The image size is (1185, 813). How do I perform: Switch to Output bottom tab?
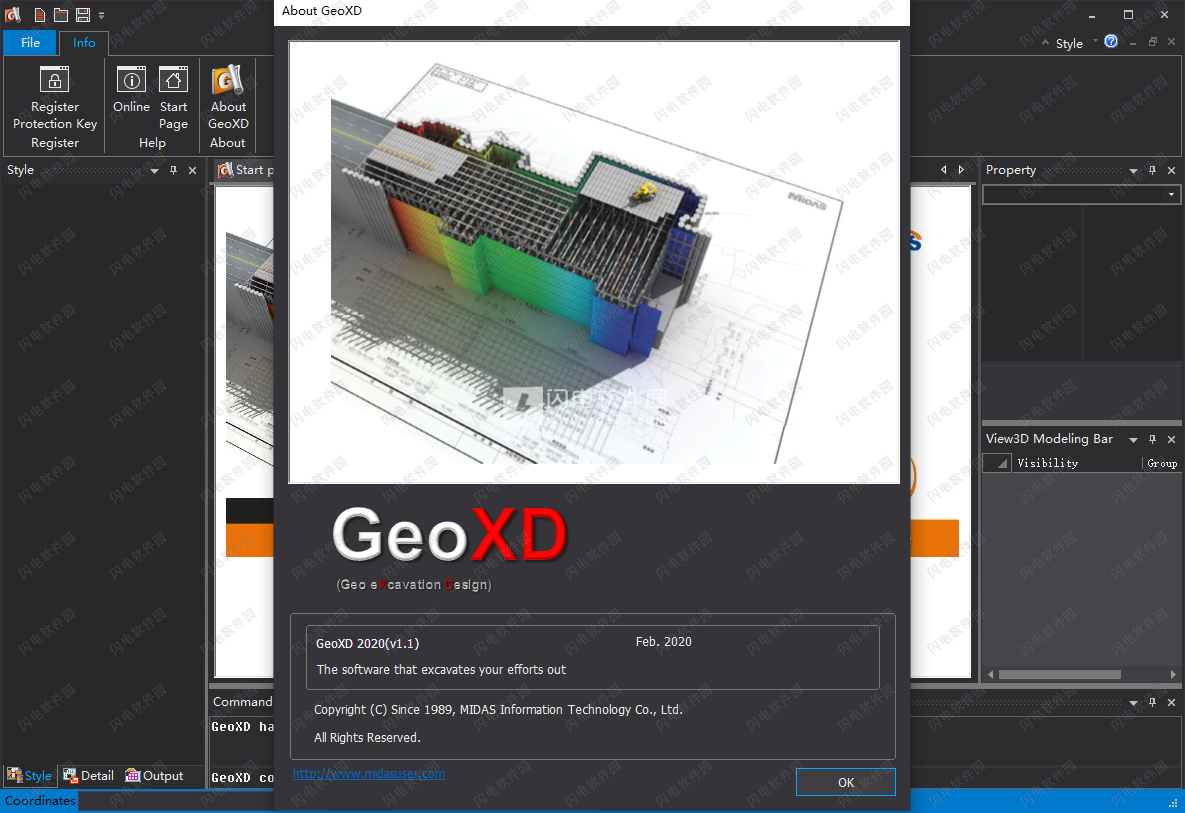coord(154,775)
